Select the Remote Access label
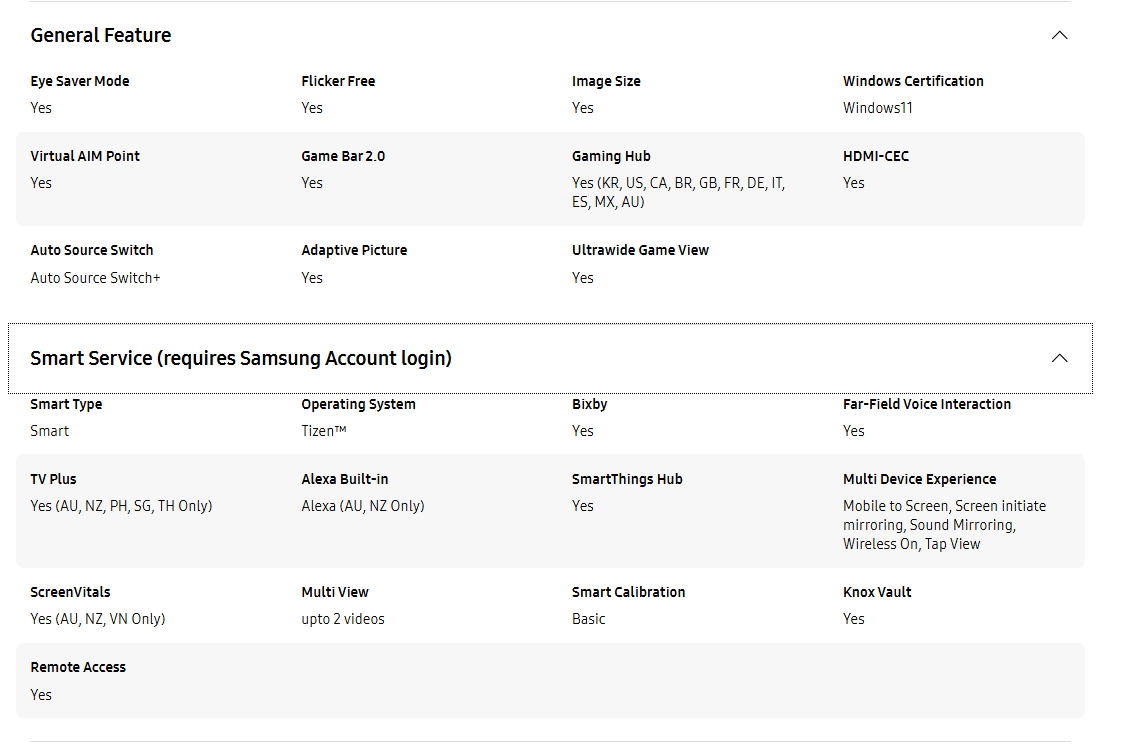Image resolution: width=1128 pixels, height=744 pixels. tap(78, 667)
